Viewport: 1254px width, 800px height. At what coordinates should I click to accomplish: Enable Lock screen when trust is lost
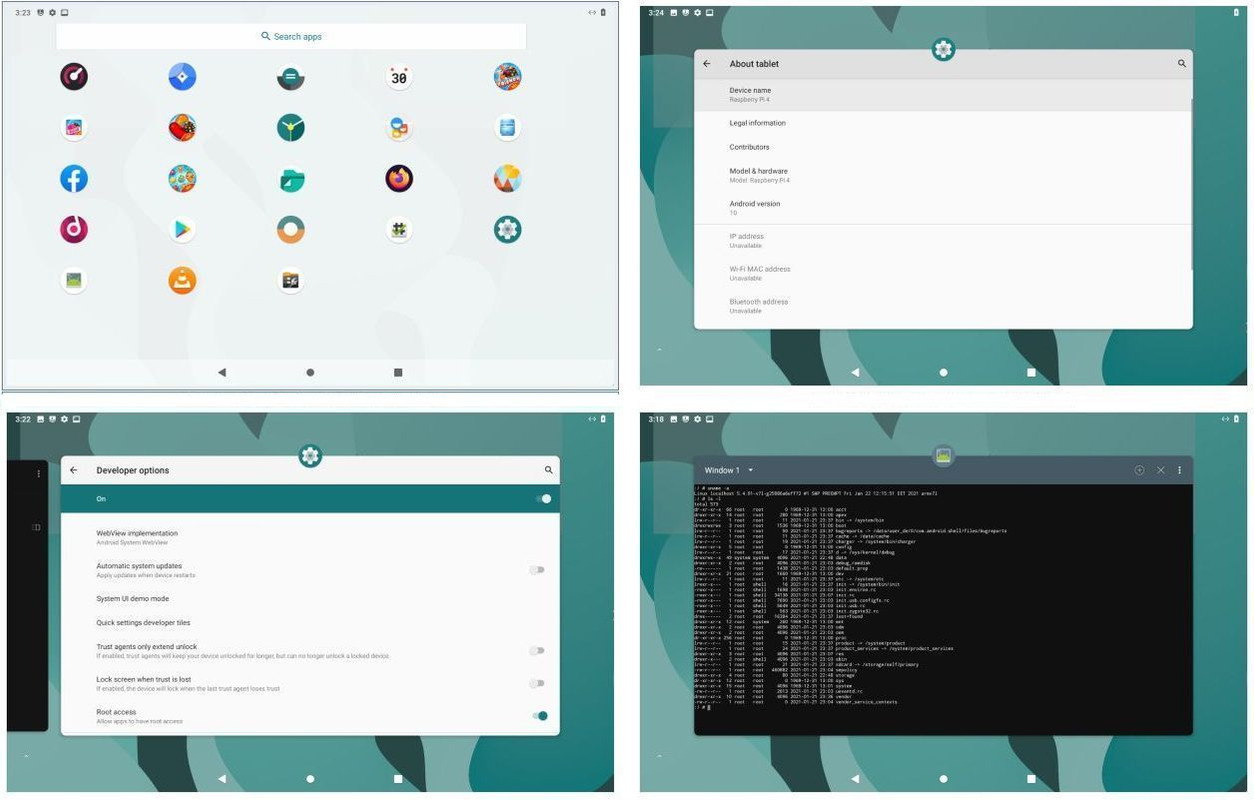[538, 684]
